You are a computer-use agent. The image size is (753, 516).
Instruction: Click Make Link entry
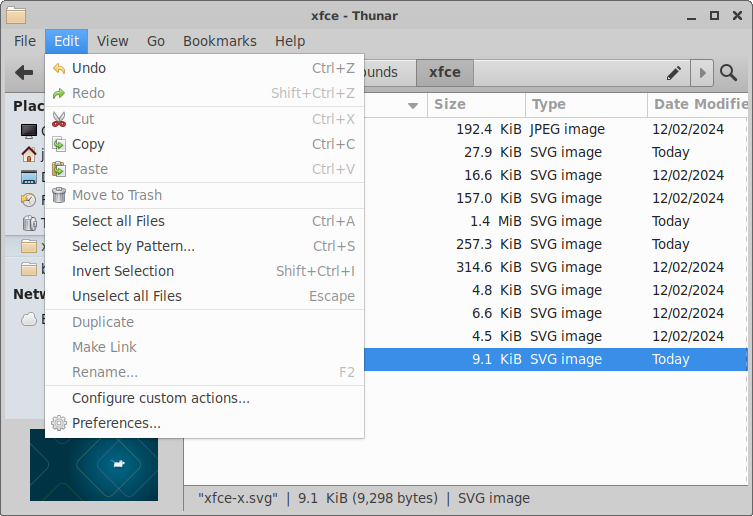click(x=204, y=347)
